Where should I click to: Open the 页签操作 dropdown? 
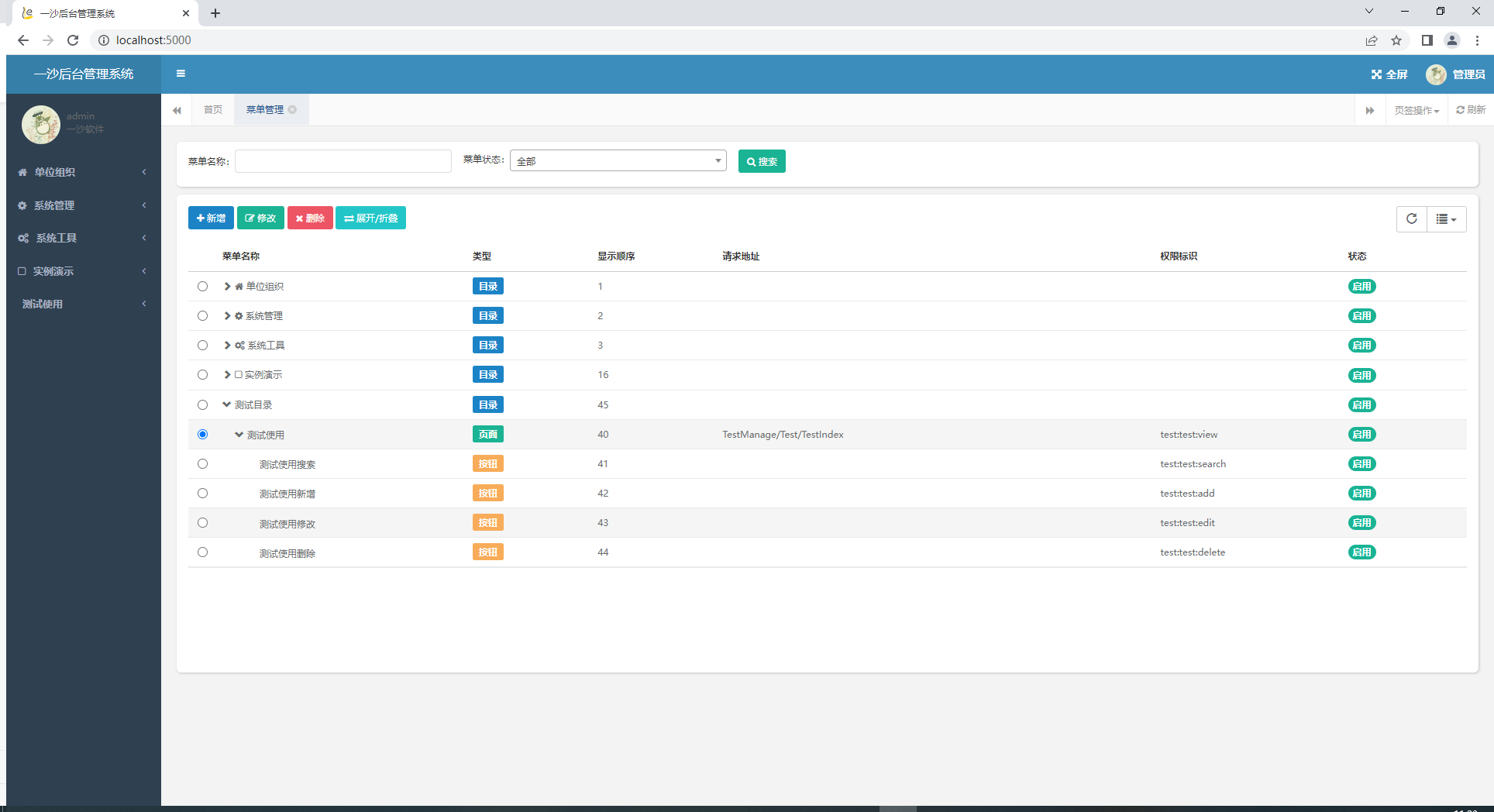pos(1417,110)
